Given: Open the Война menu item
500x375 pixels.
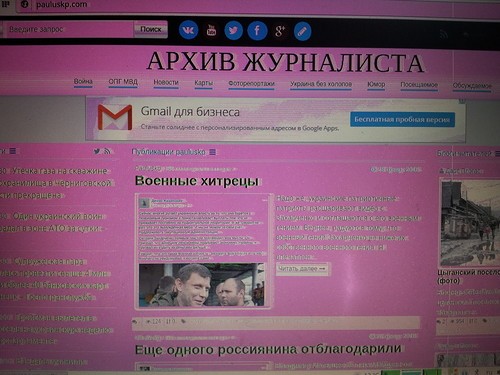Looking at the screenshot, I should [x=83, y=82].
